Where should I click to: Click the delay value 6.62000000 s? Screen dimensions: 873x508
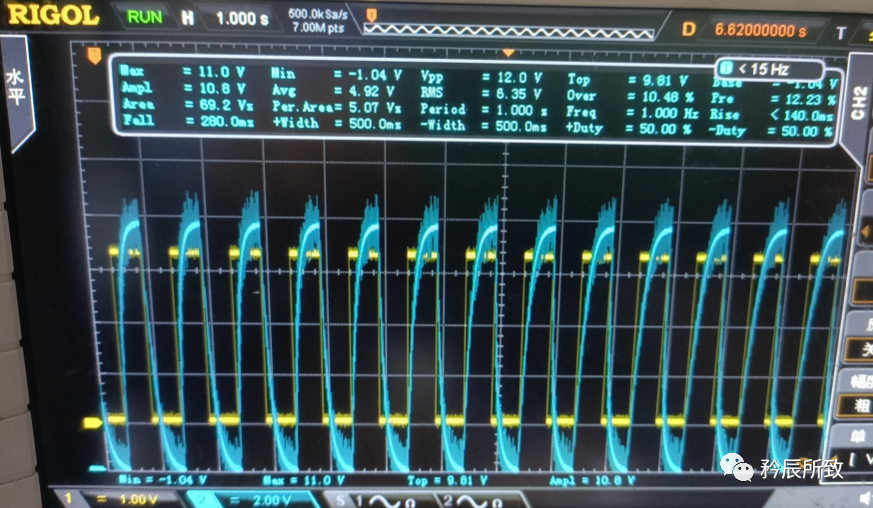click(762, 30)
